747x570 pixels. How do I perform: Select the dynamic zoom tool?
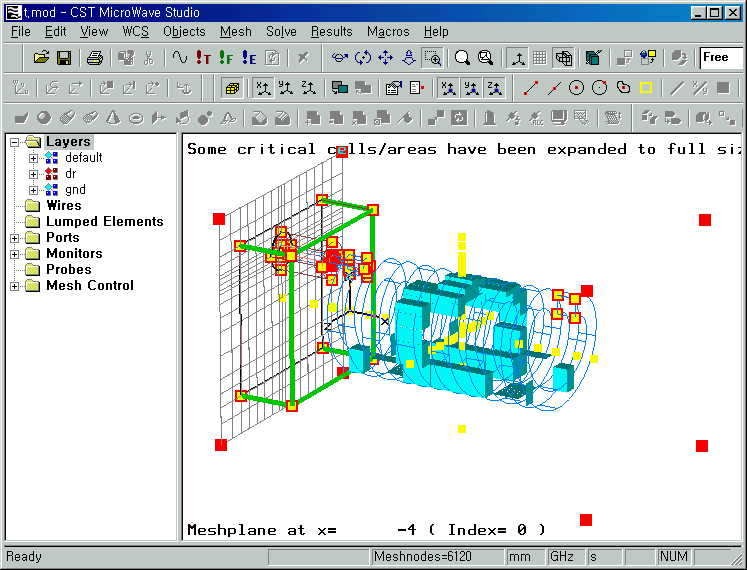(x=409, y=58)
